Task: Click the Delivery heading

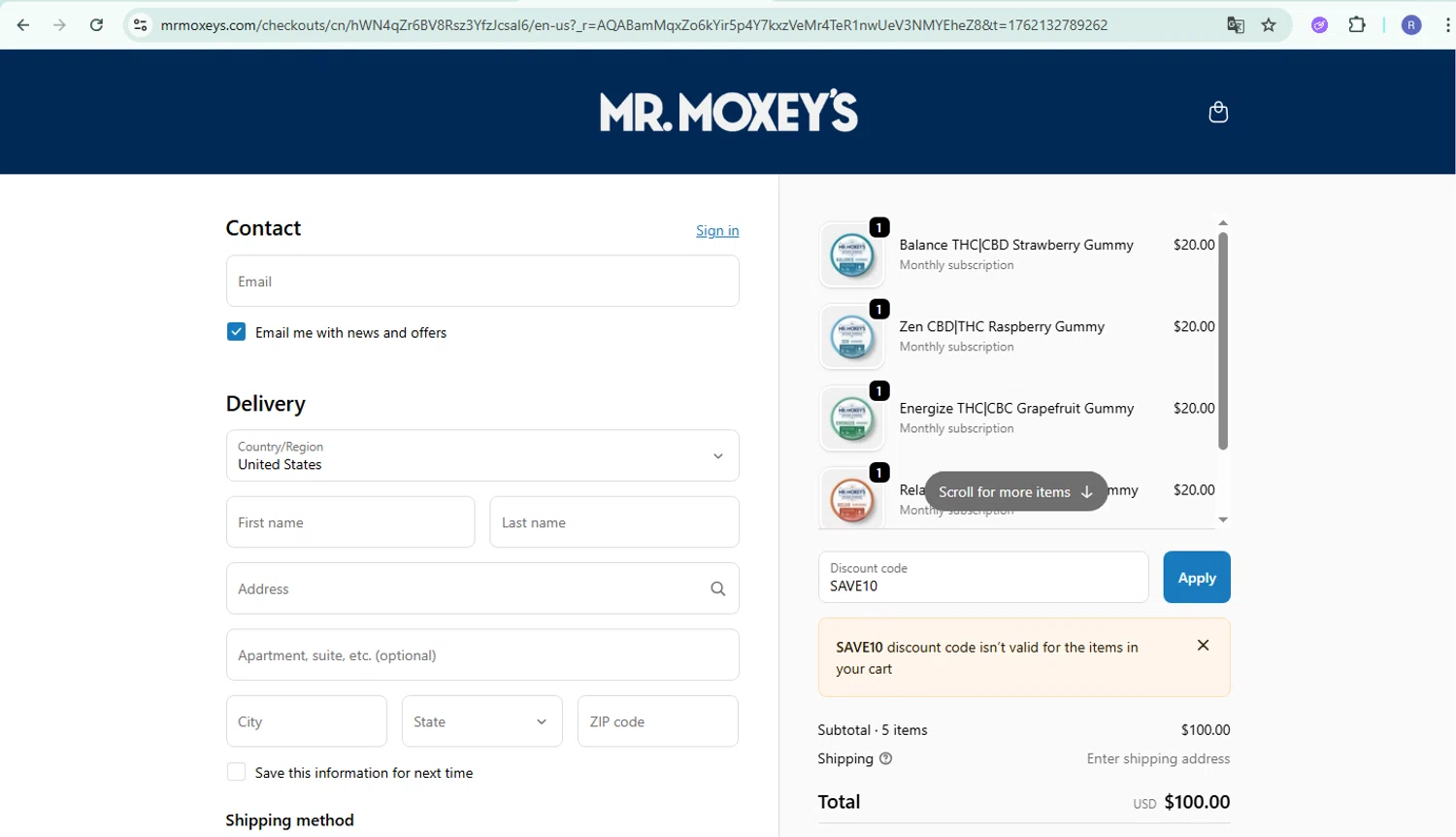Action: point(265,403)
